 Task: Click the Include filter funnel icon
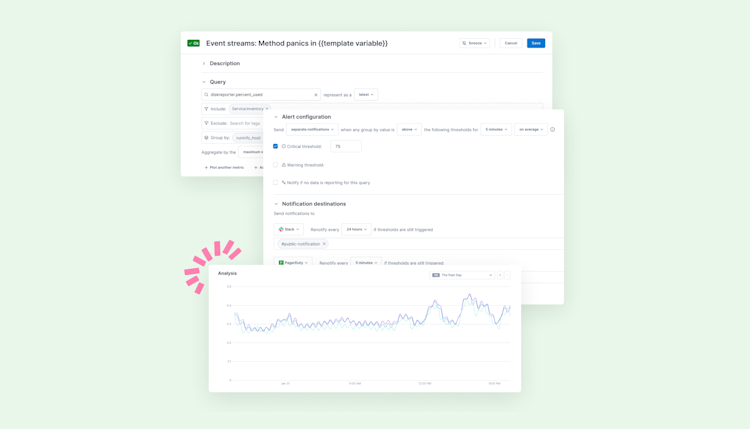pyautogui.click(x=206, y=109)
